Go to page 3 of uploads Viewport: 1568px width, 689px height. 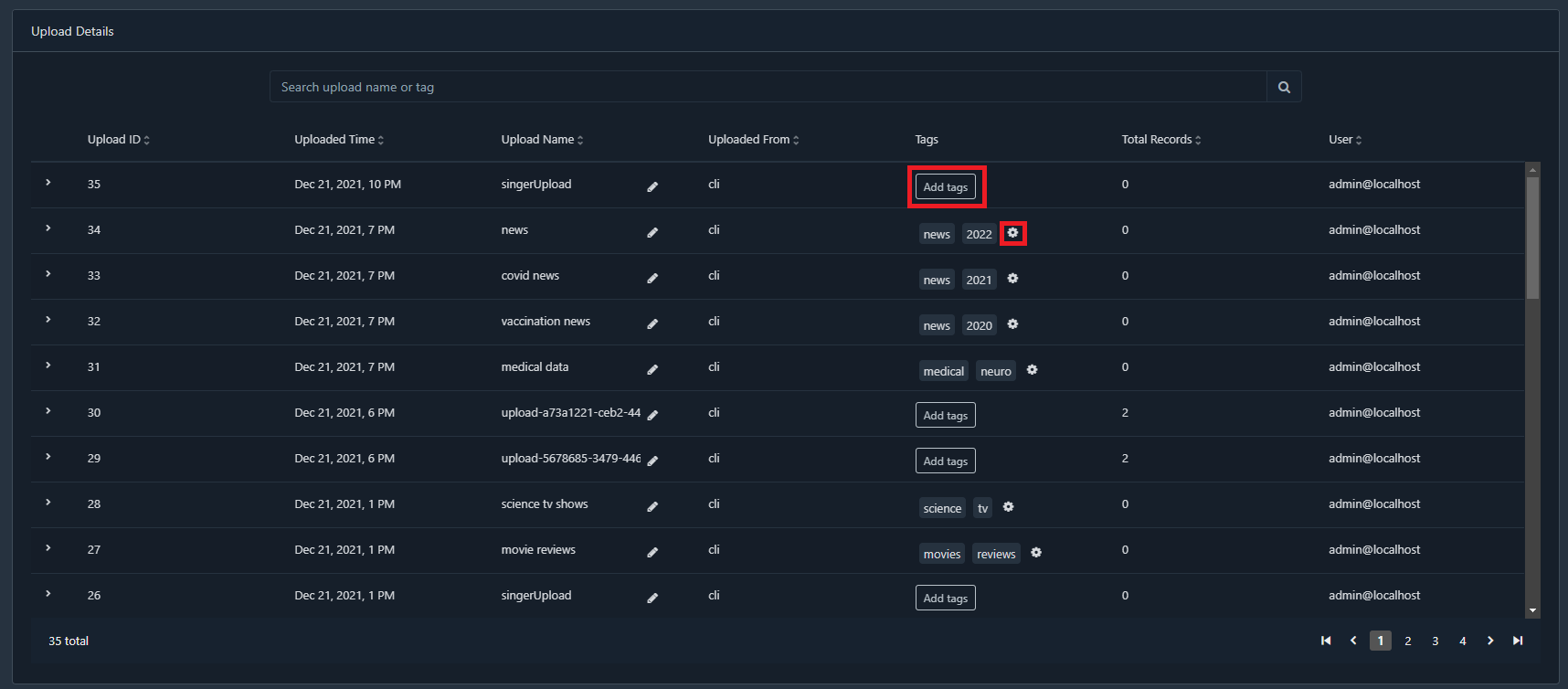click(1436, 641)
